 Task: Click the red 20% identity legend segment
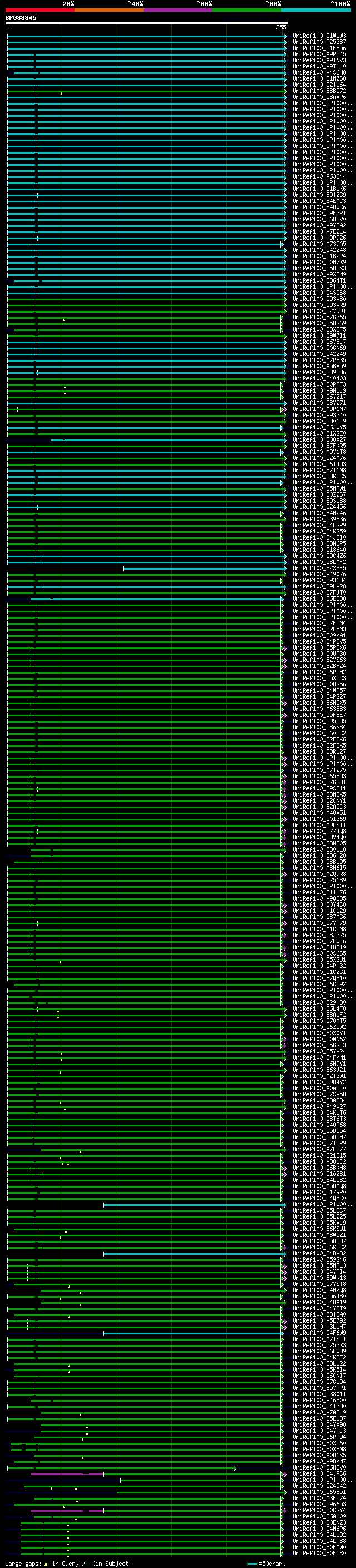39,10
